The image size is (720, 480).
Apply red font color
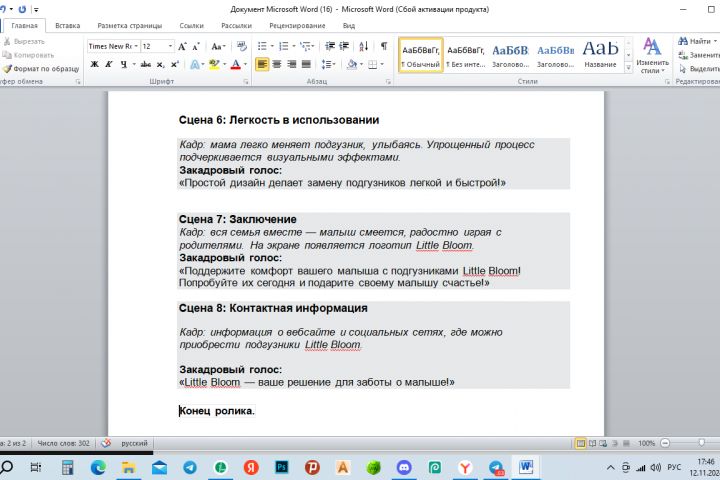[236, 64]
